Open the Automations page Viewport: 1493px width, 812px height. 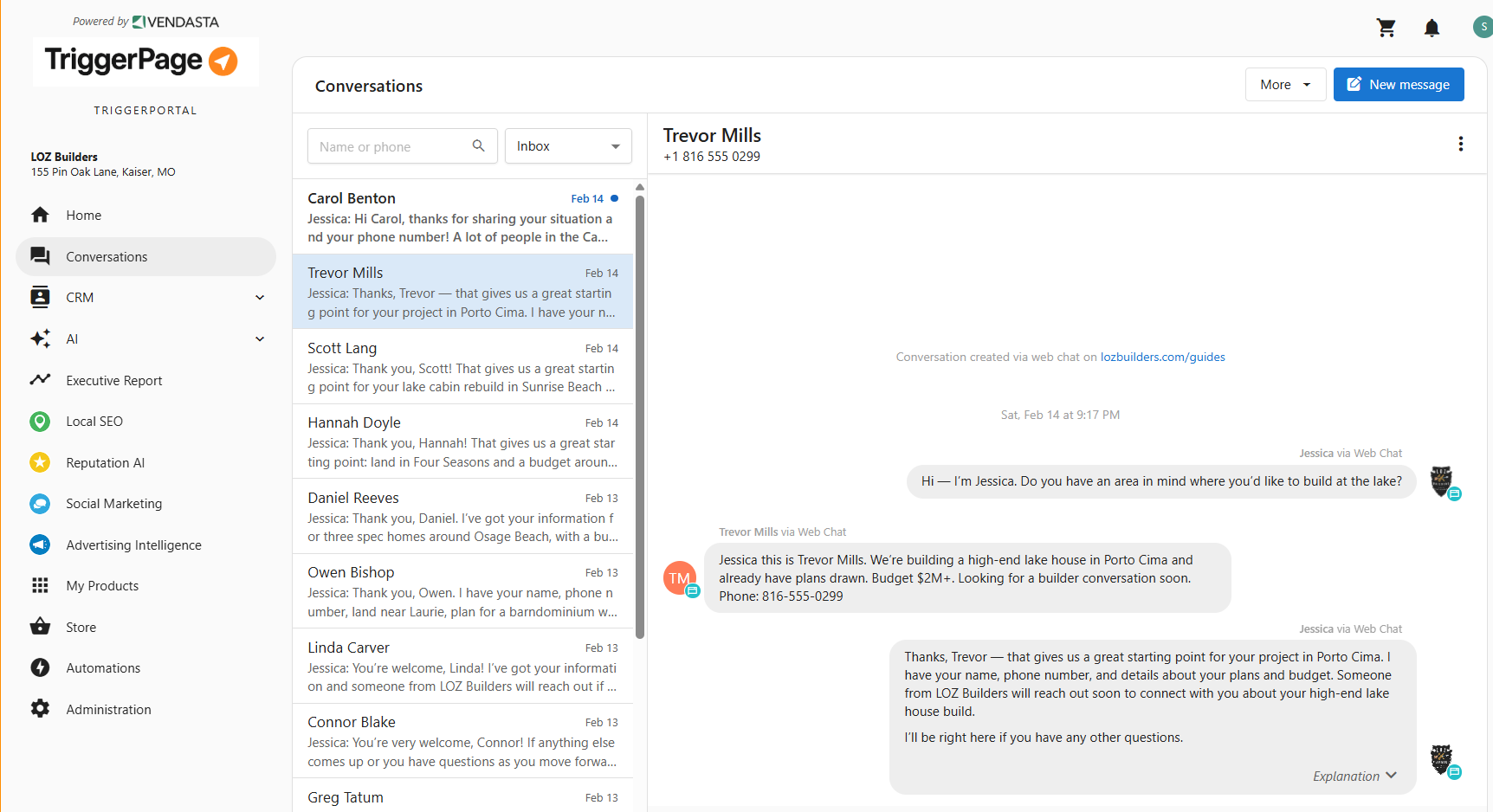tap(145, 667)
